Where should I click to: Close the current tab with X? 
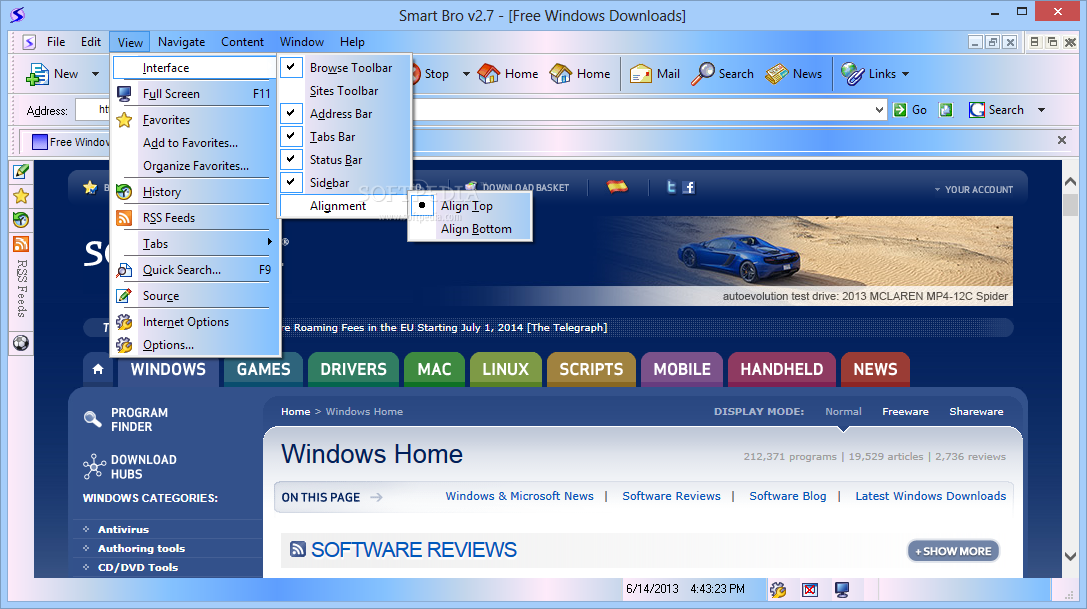tap(1061, 140)
